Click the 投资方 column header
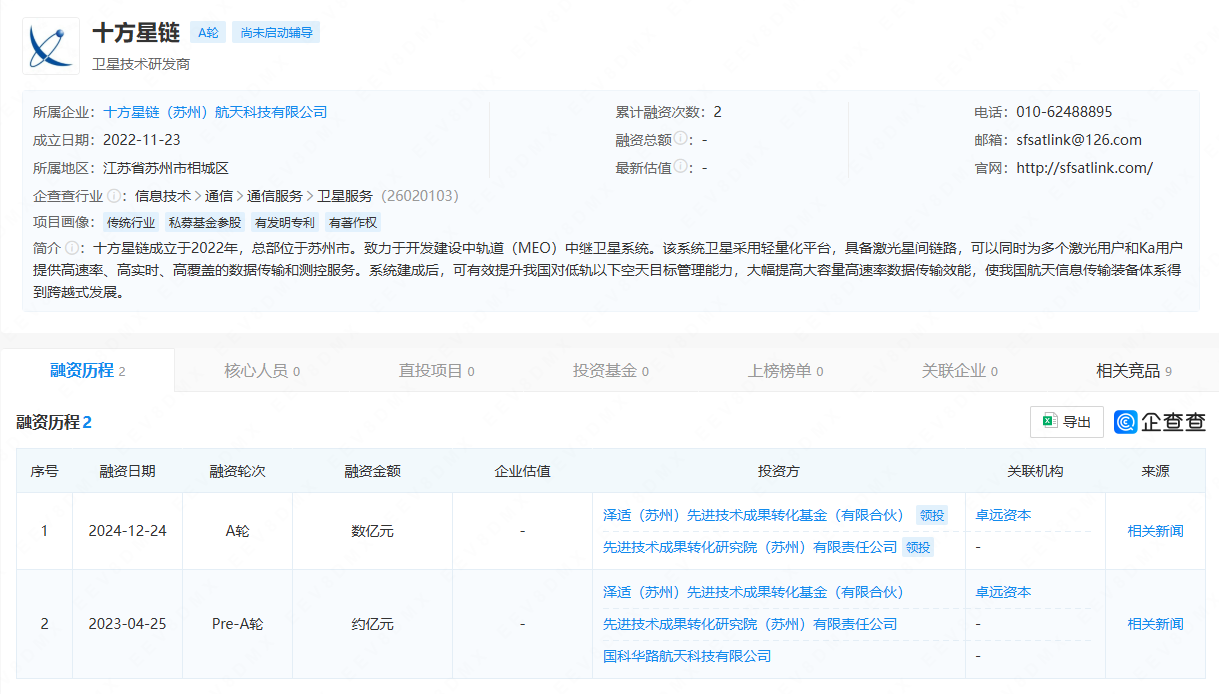The height and width of the screenshot is (694, 1219). pyautogui.click(x=779, y=471)
